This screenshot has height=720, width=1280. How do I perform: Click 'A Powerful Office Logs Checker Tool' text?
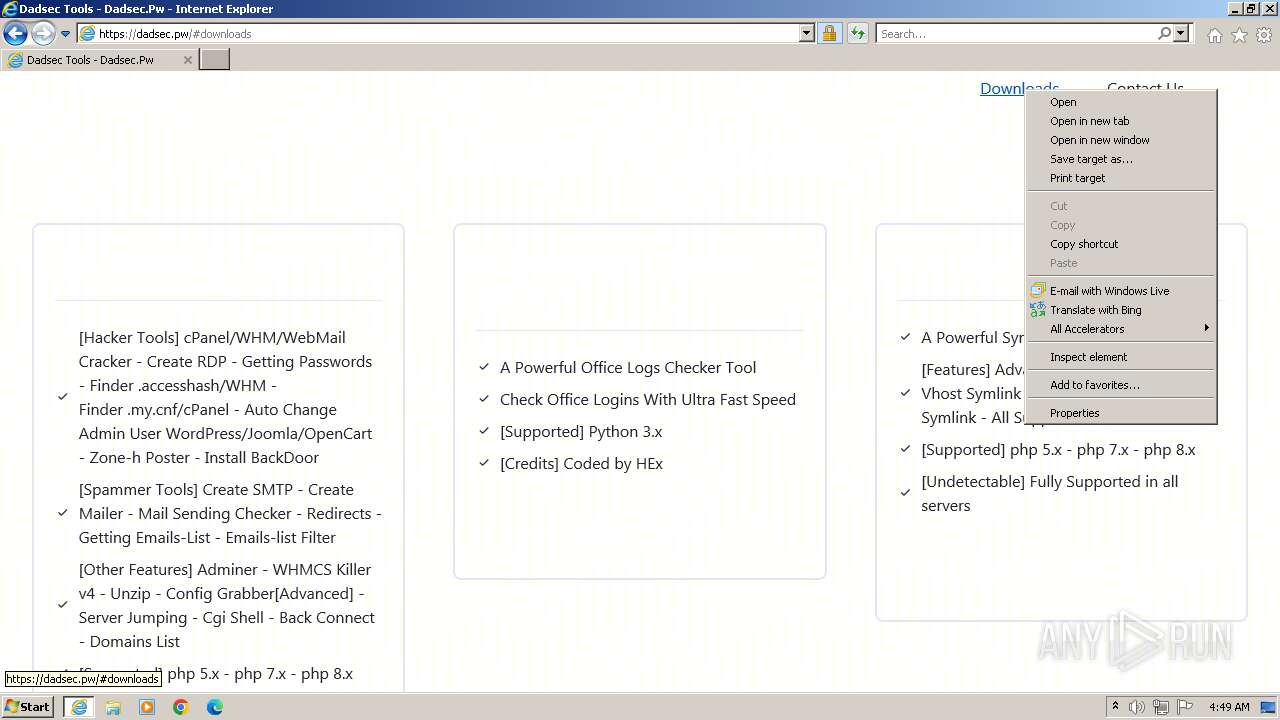click(628, 368)
